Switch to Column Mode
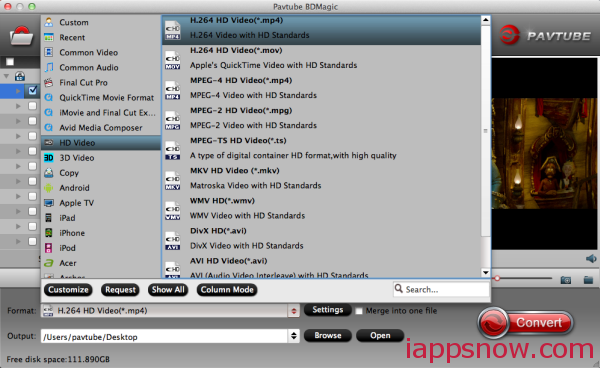This screenshot has width=600, height=368. [227, 290]
